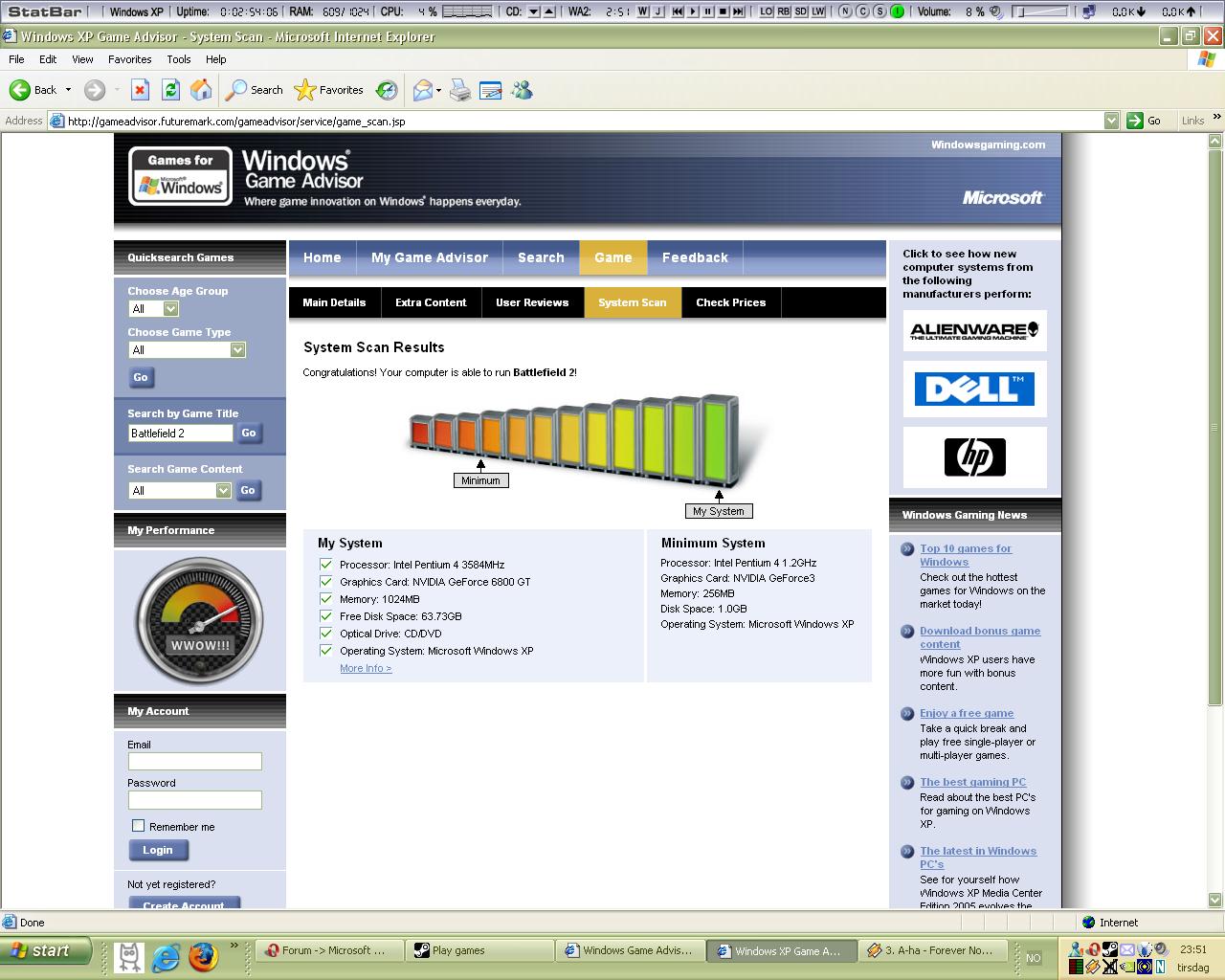This screenshot has width=1225, height=980.
Task: Open Top 10 games for Windows link
Action: tap(966, 555)
